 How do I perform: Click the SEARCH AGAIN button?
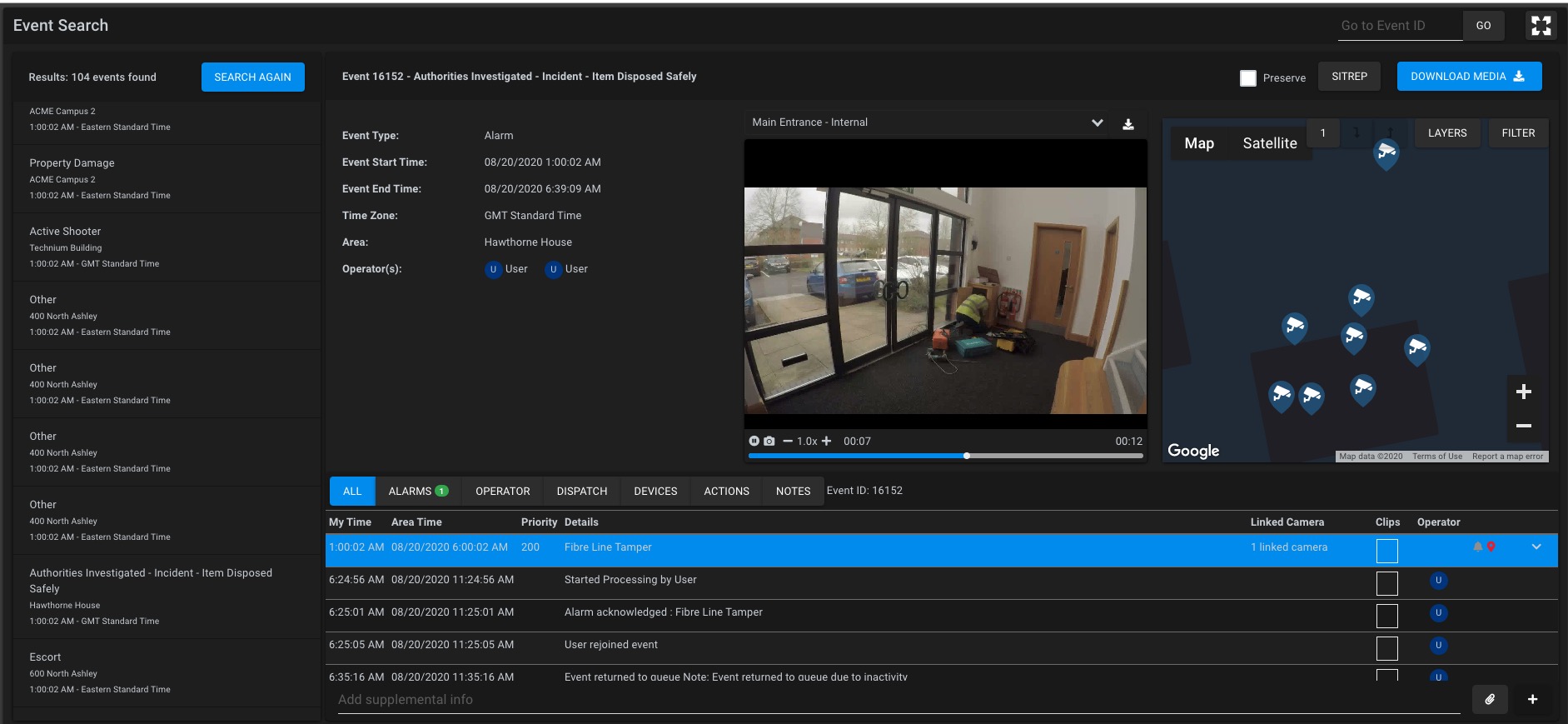(253, 77)
